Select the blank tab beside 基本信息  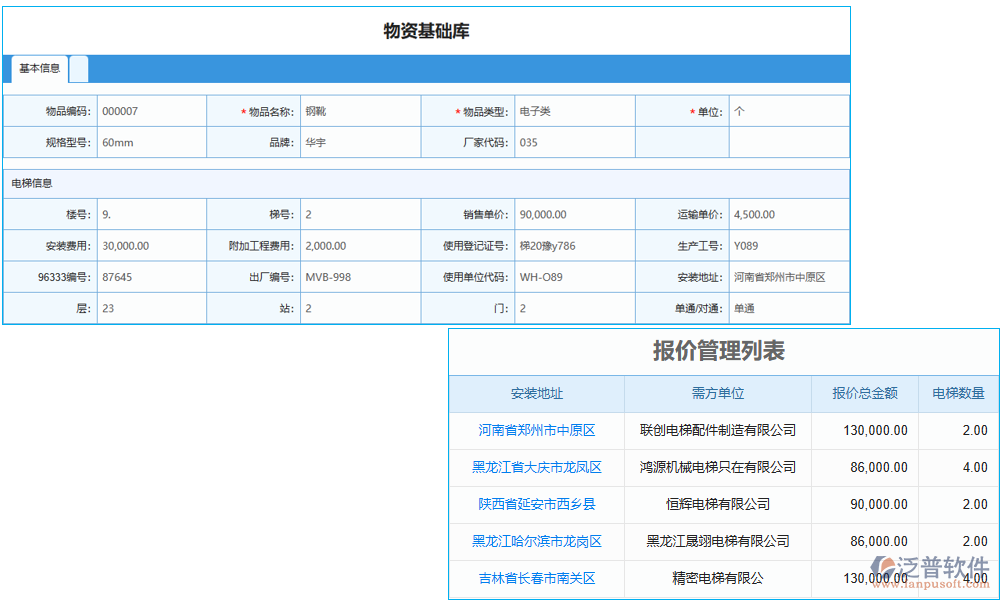tap(79, 69)
